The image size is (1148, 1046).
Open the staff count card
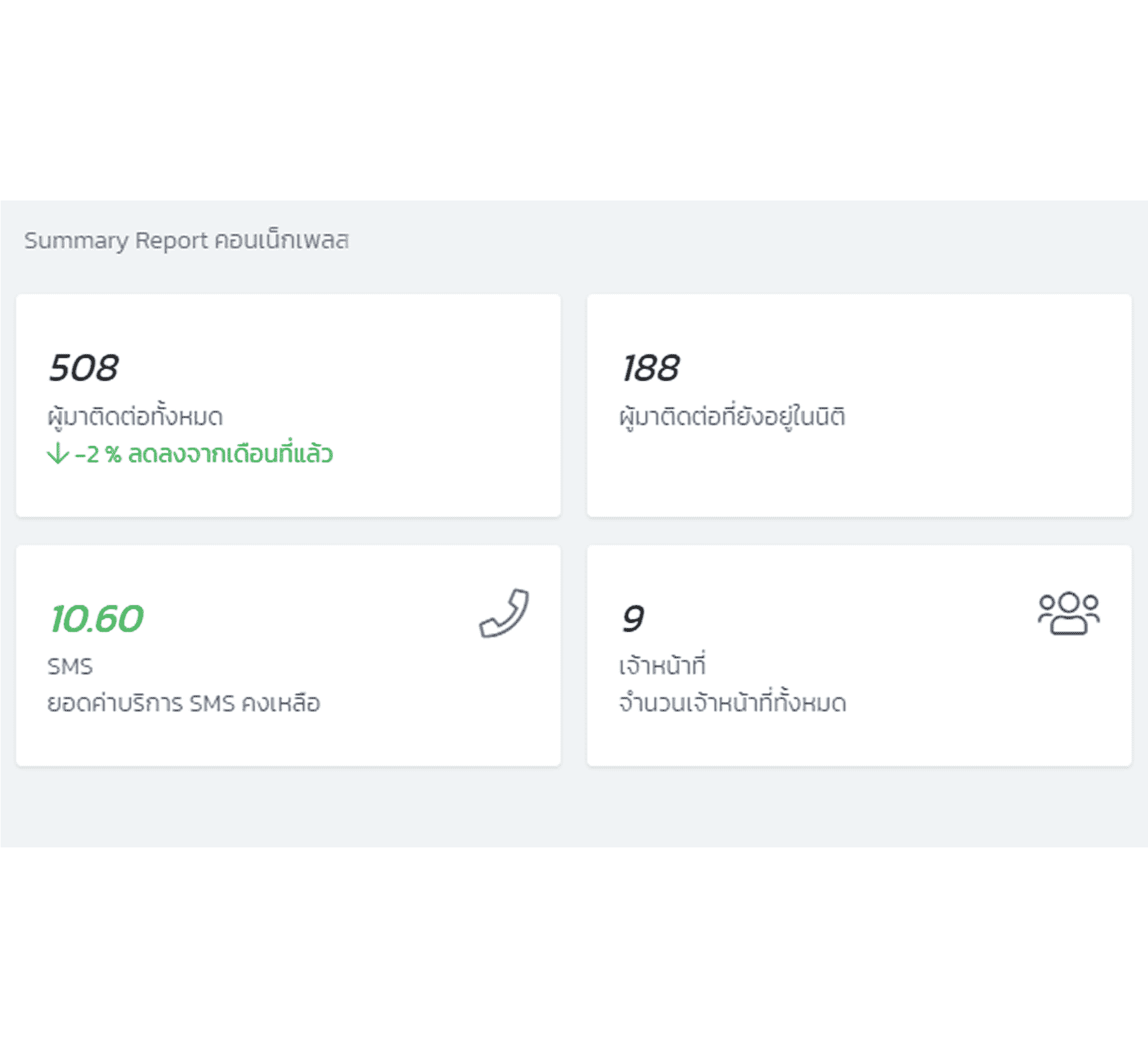pyautogui.click(x=859, y=656)
